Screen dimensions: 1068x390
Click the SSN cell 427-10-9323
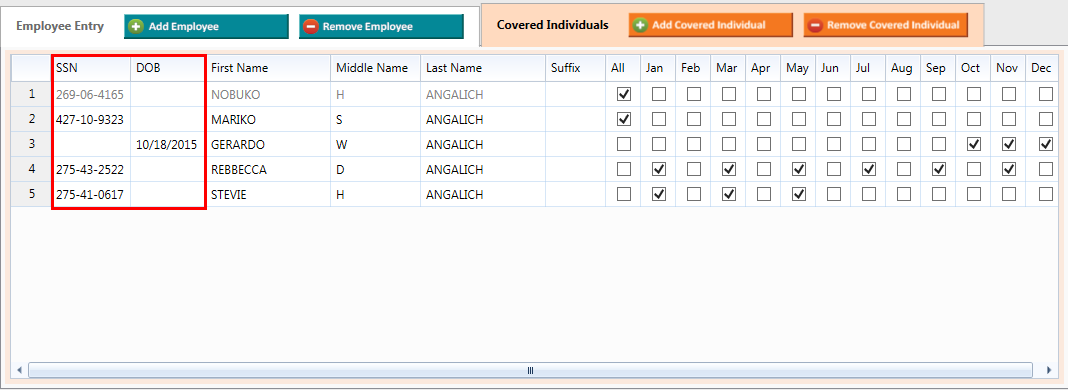(x=91, y=119)
